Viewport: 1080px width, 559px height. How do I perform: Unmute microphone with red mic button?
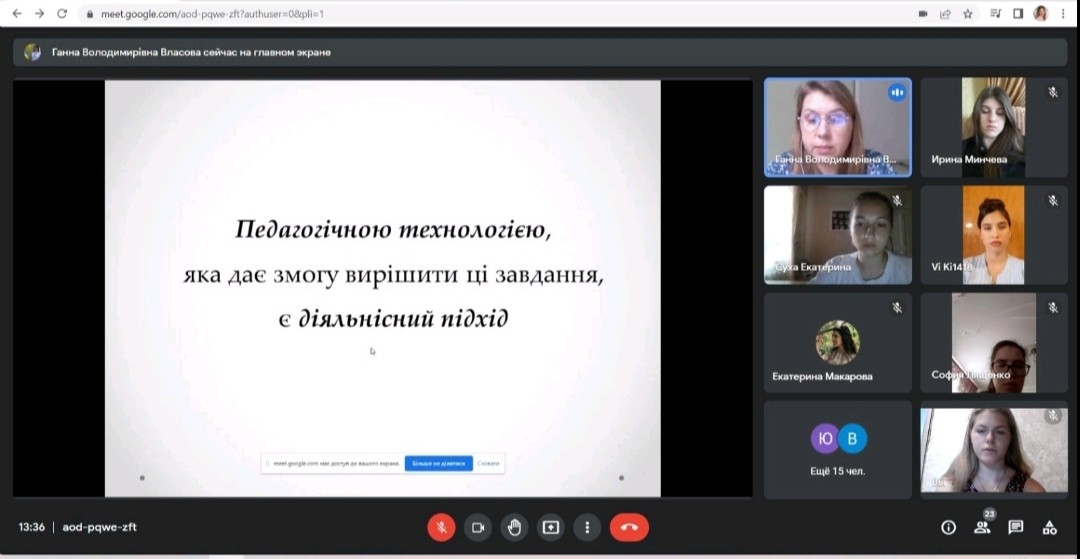pyautogui.click(x=442, y=527)
